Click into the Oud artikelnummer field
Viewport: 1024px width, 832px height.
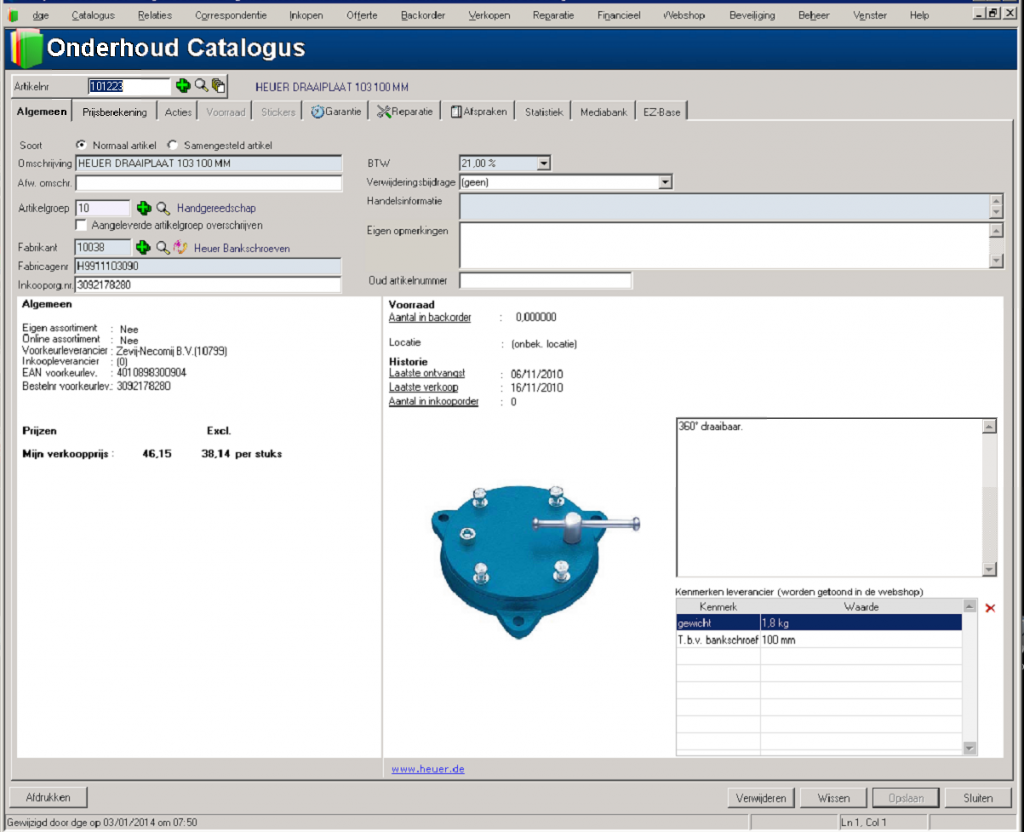pos(545,280)
